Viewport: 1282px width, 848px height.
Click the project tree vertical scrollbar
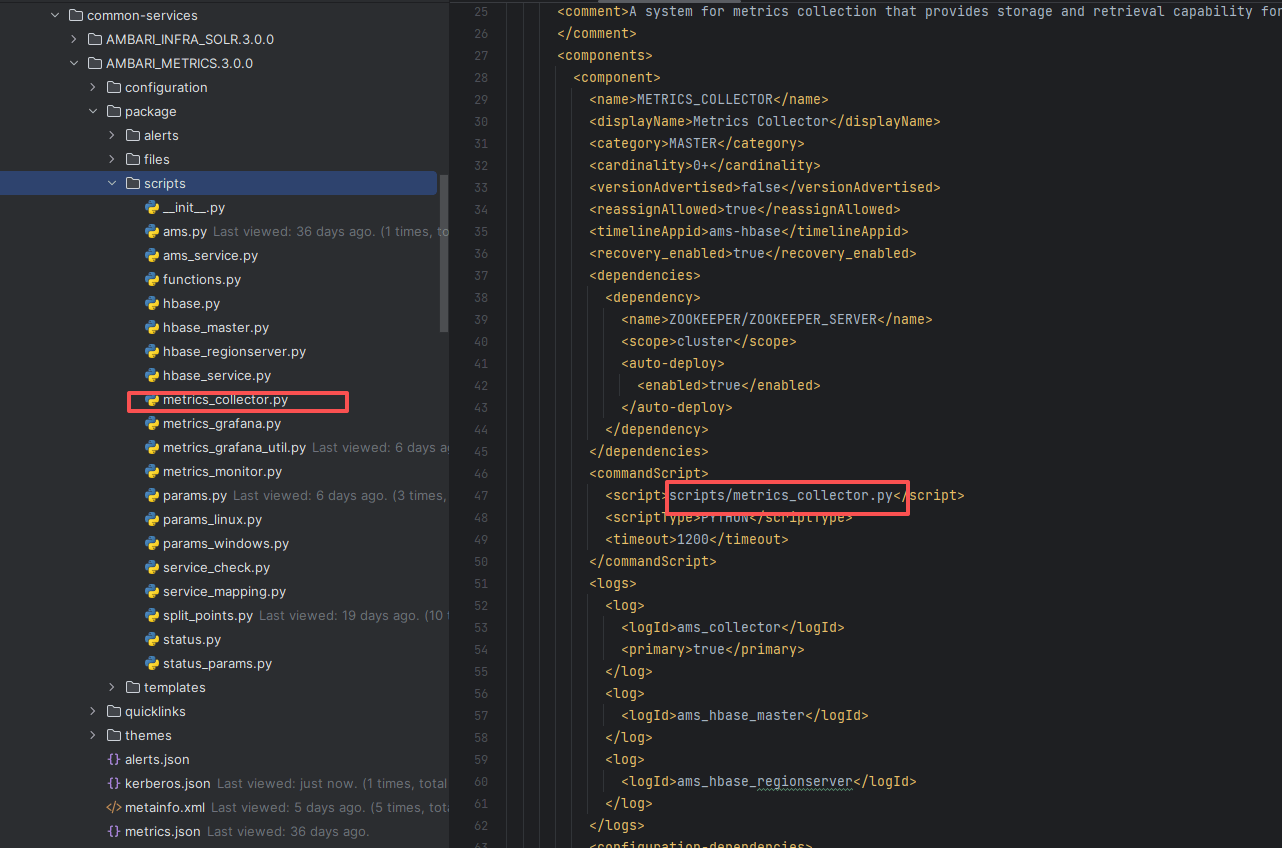point(444,253)
